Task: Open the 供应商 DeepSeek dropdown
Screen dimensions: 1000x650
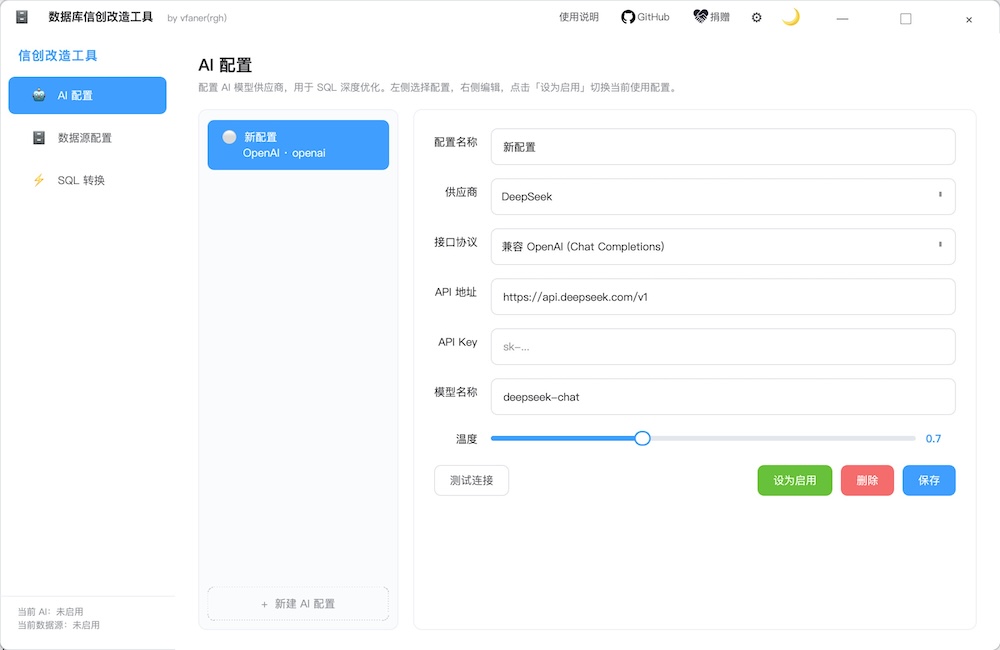Action: [723, 196]
